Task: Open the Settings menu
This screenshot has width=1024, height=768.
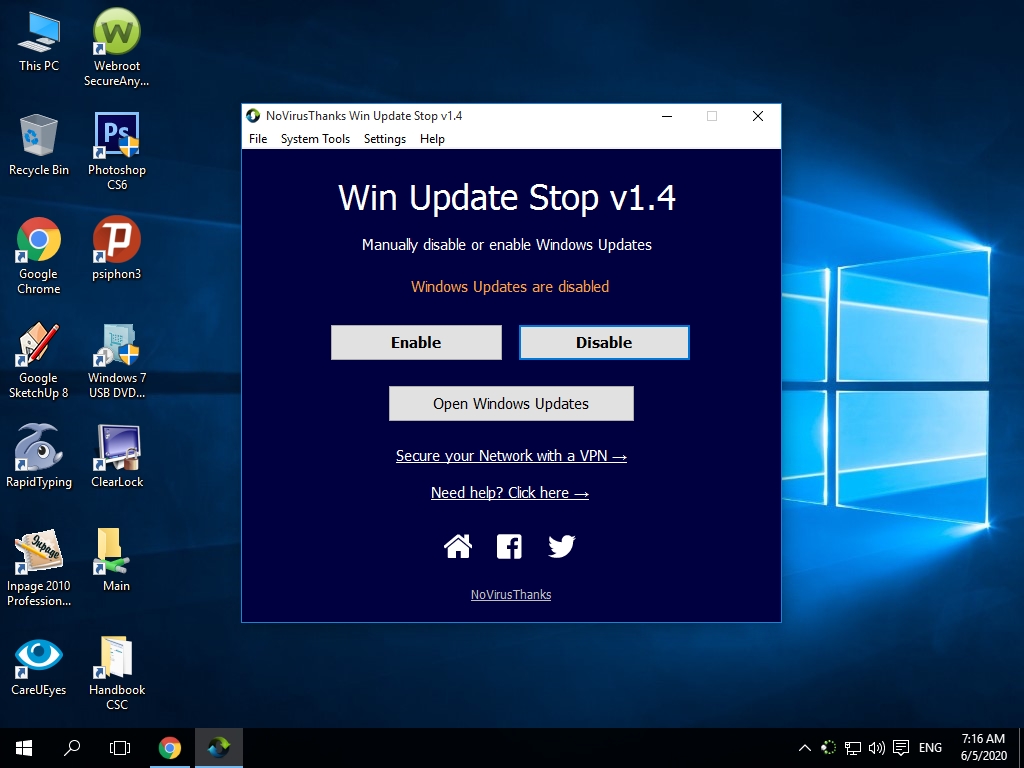Action: (384, 139)
